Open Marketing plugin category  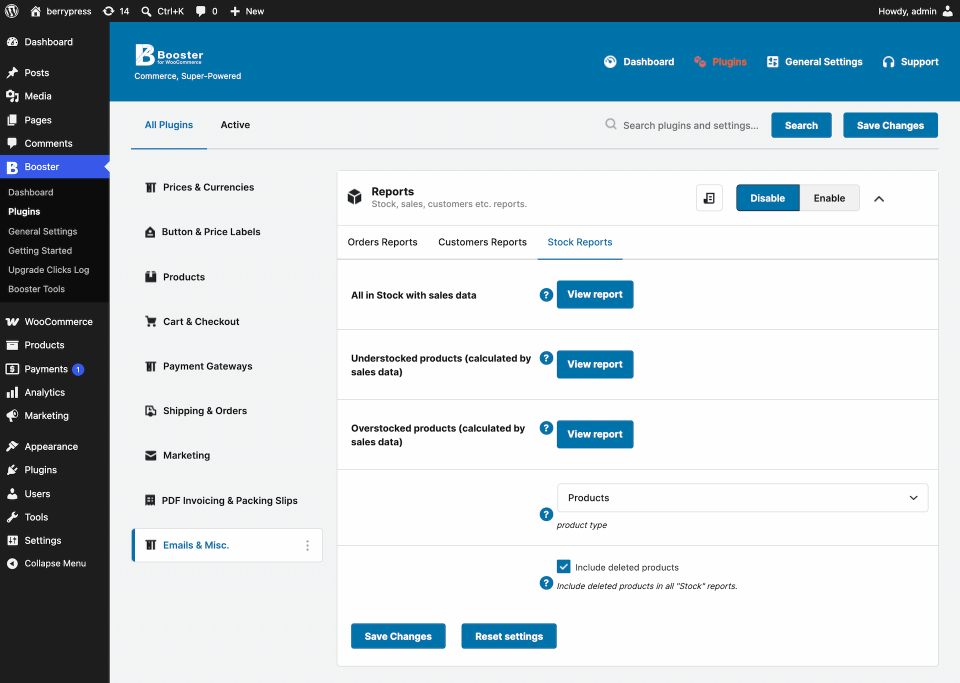click(x=227, y=455)
